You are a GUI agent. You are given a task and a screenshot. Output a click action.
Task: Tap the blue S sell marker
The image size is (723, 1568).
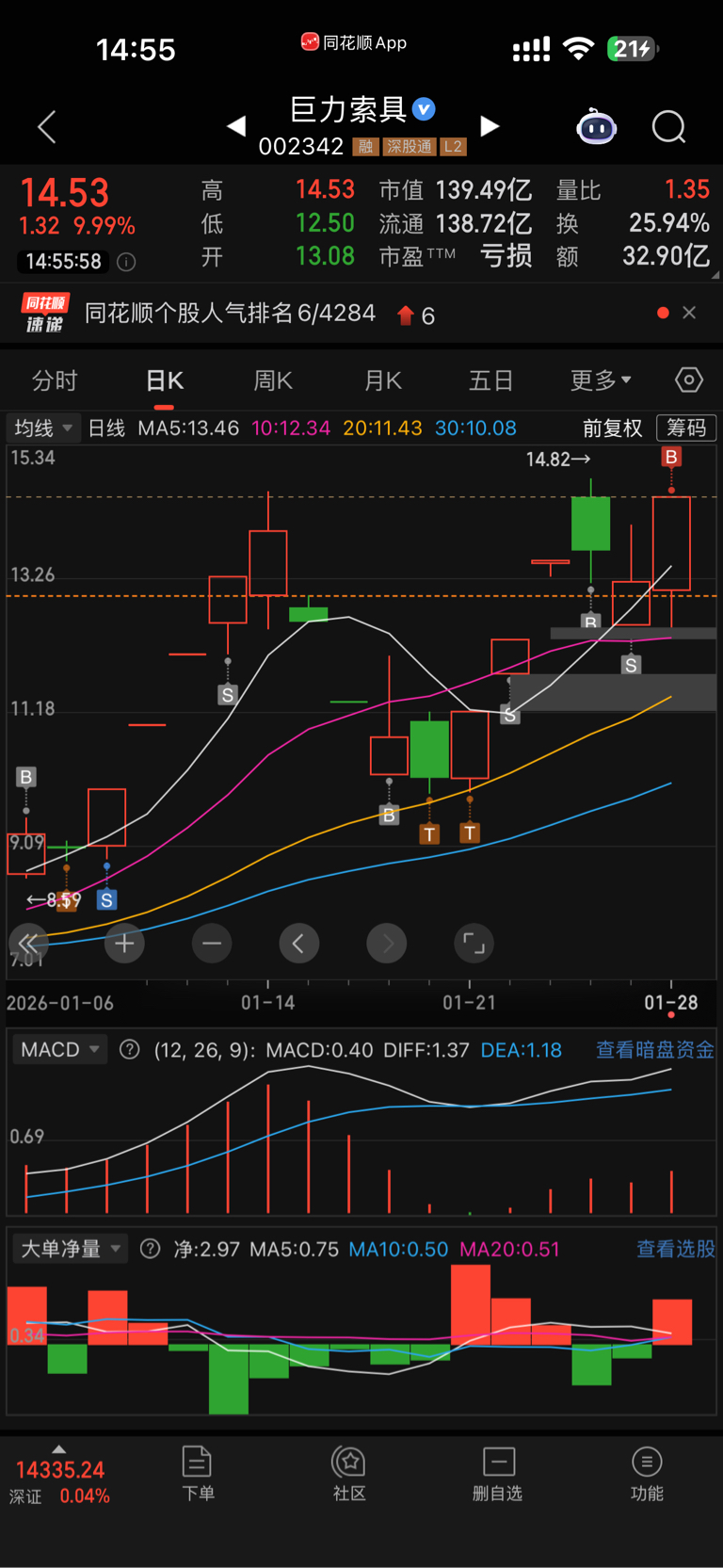pyautogui.click(x=106, y=900)
